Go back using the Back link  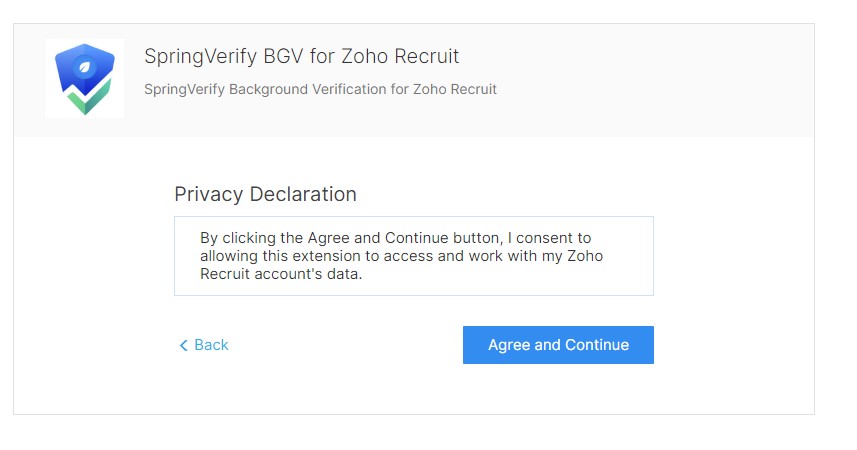pos(204,345)
